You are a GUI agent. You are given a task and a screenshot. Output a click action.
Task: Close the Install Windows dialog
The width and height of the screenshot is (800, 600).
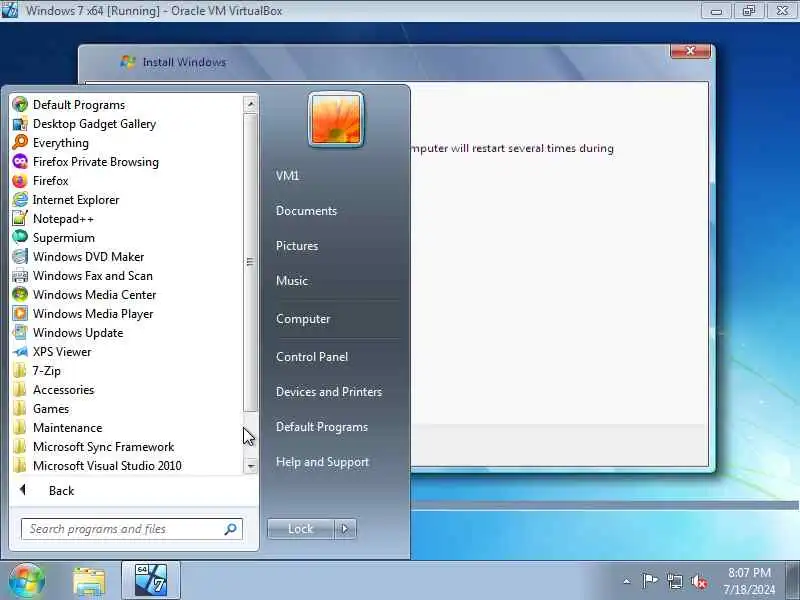tap(690, 51)
